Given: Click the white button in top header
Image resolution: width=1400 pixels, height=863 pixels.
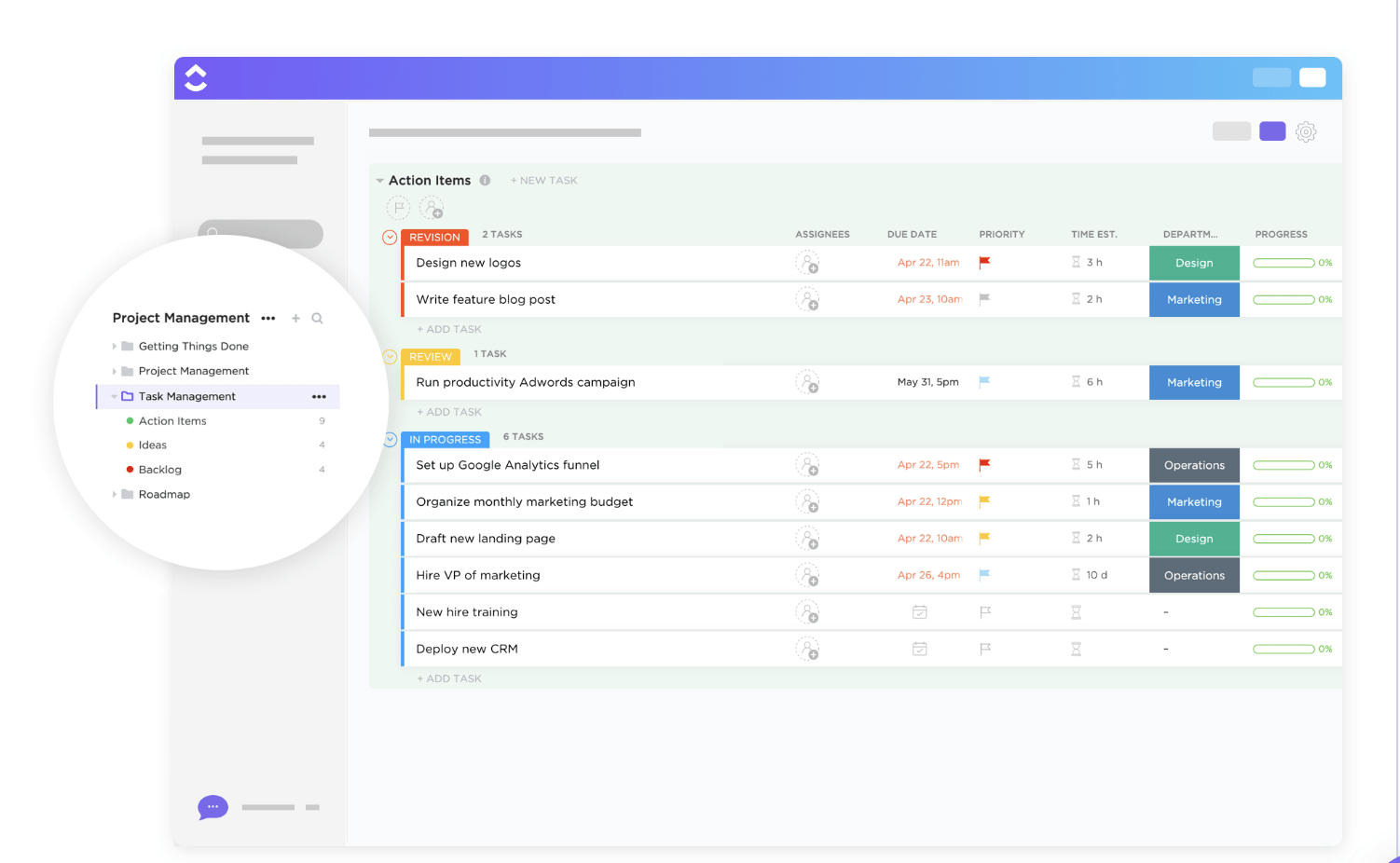Looking at the screenshot, I should [x=1312, y=77].
